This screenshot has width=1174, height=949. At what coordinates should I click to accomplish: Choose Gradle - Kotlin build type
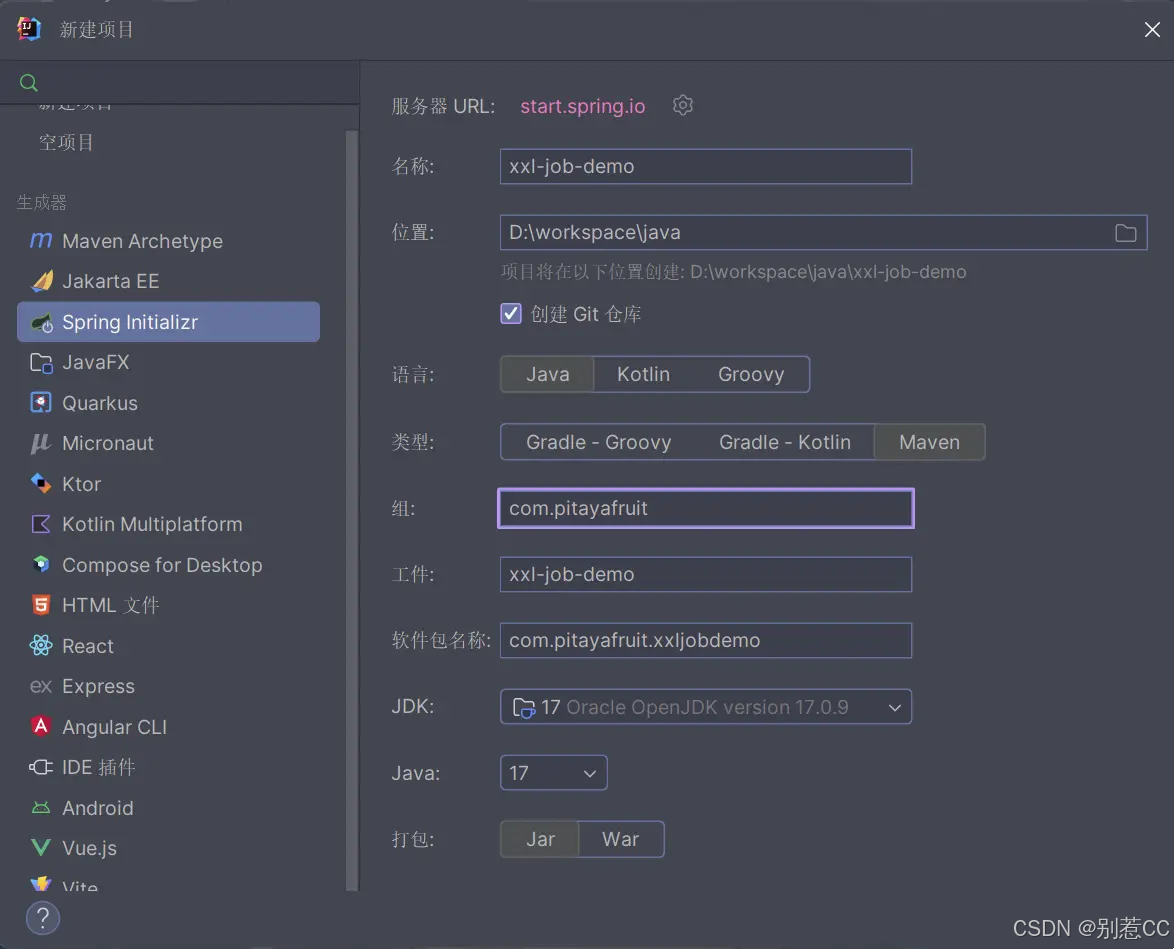point(785,442)
